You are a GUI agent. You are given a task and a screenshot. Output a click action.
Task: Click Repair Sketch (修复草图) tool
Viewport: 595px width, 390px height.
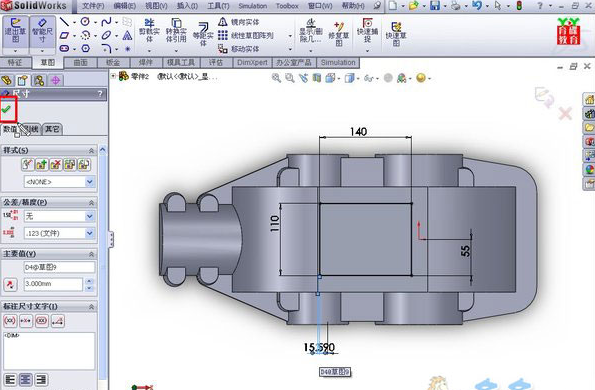coord(338,34)
